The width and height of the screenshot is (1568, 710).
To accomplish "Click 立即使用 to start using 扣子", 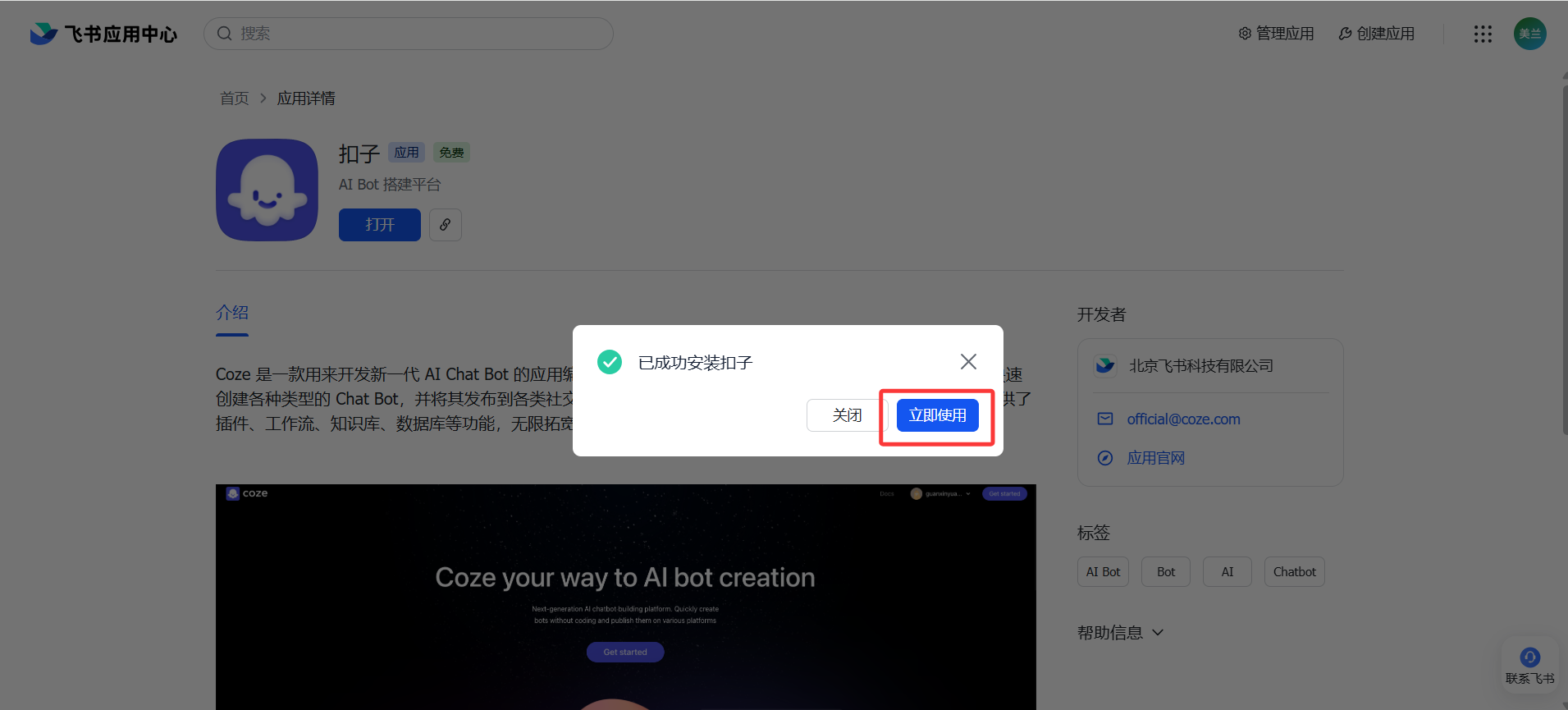I will point(937,415).
